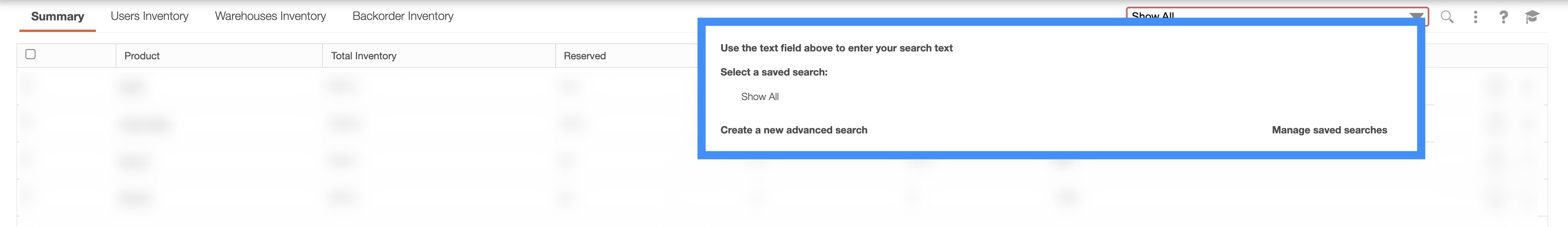Go to the Backorder Inventory tab
This screenshot has height=227, width=1568.
tap(402, 16)
